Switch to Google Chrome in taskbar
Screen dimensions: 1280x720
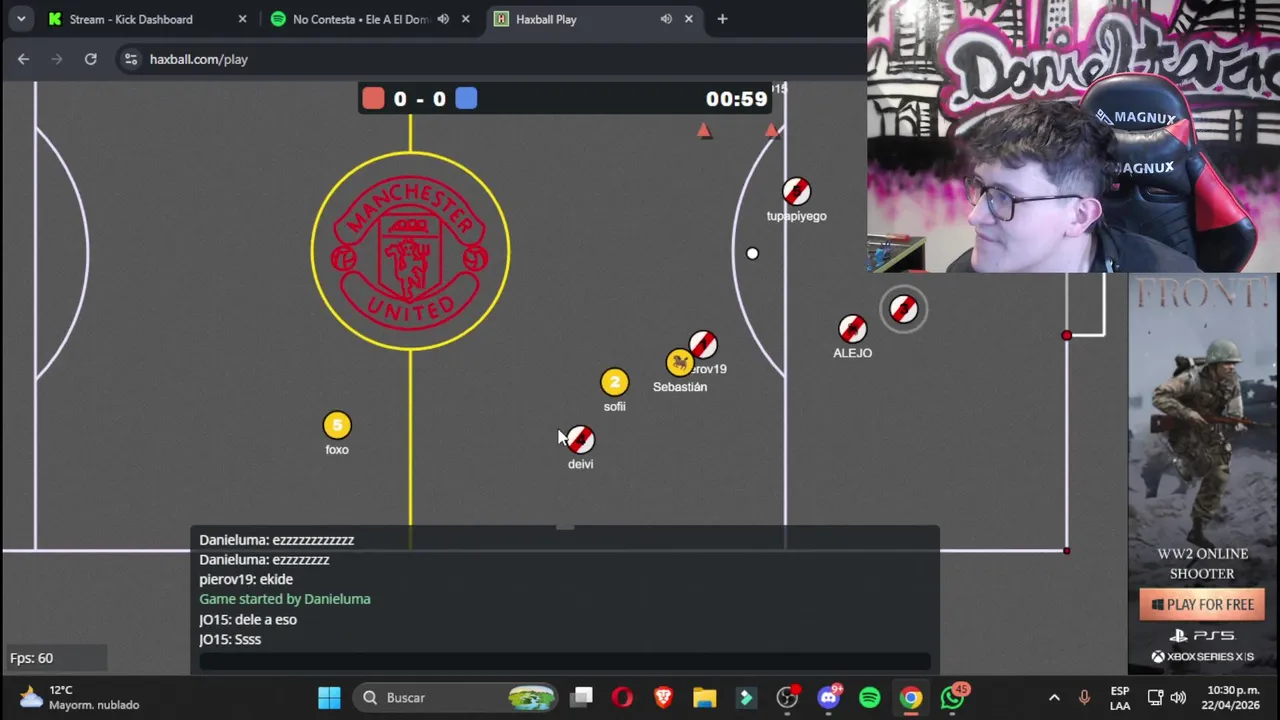coord(911,697)
